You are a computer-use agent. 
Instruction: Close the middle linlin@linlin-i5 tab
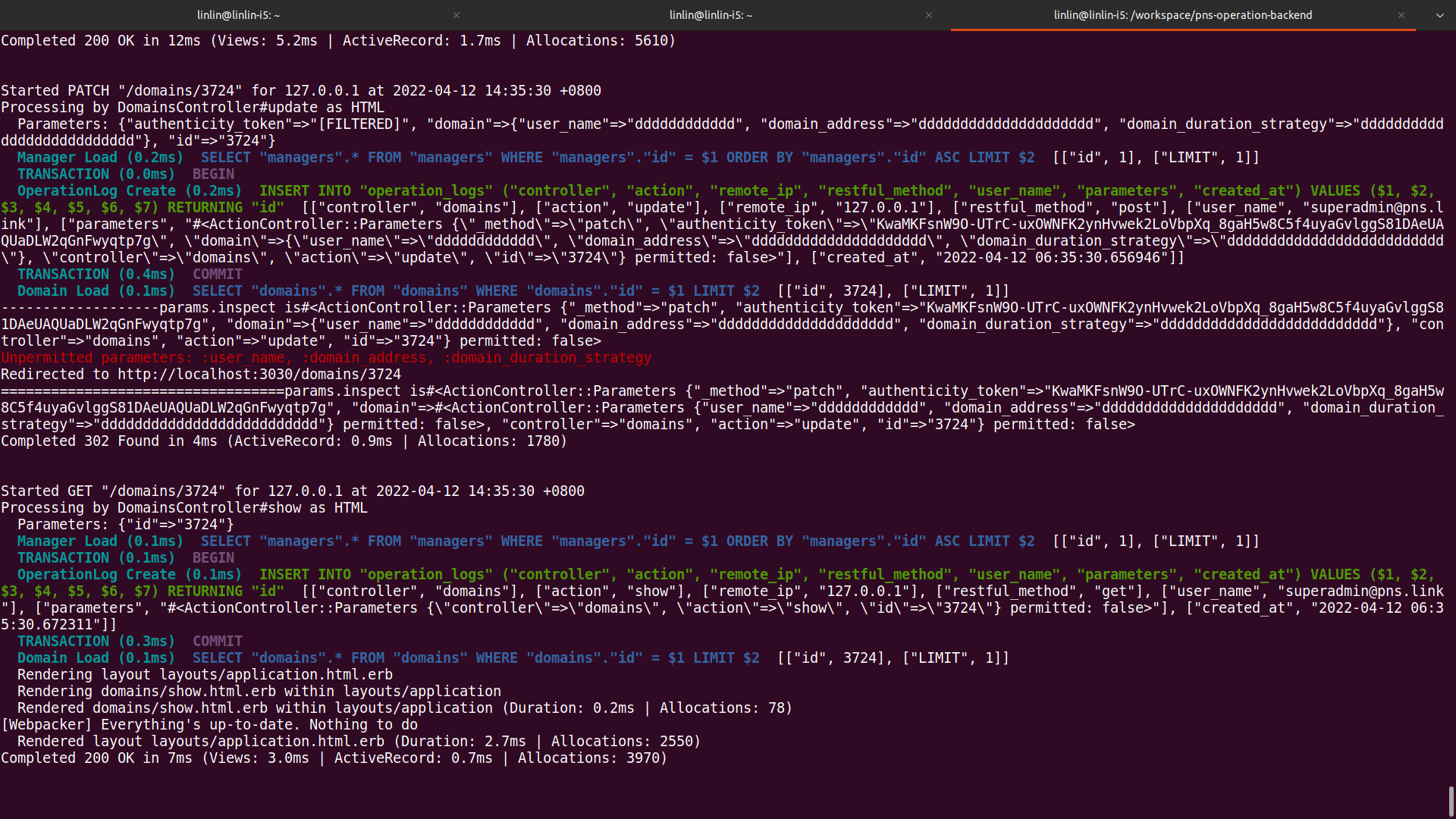[929, 15]
